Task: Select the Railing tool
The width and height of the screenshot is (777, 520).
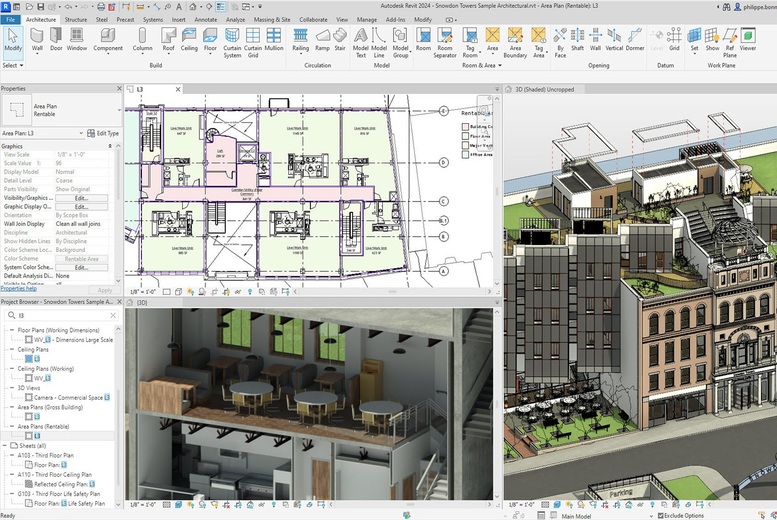Action: pyautogui.click(x=300, y=40)
